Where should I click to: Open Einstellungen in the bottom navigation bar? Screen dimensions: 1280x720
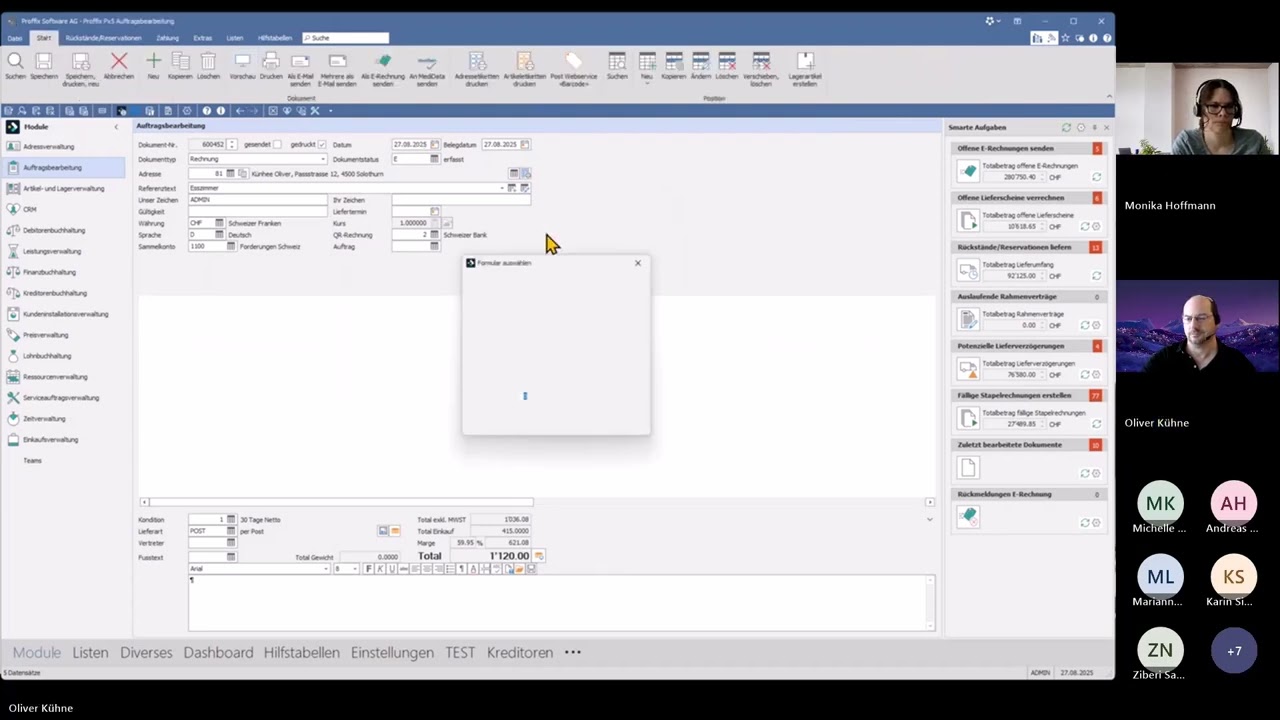point(392,652)
